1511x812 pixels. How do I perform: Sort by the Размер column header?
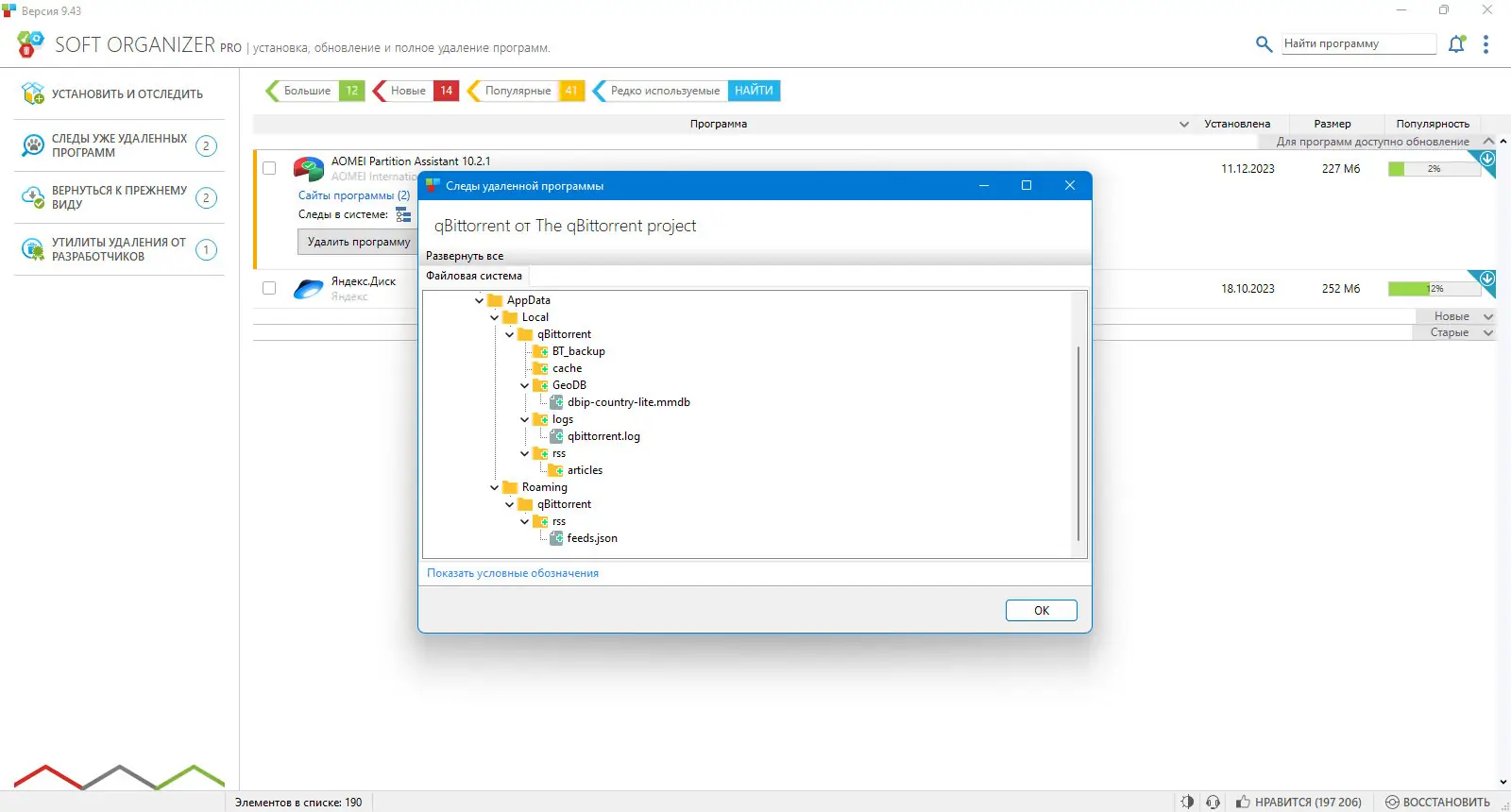[x=1333, y=124]
